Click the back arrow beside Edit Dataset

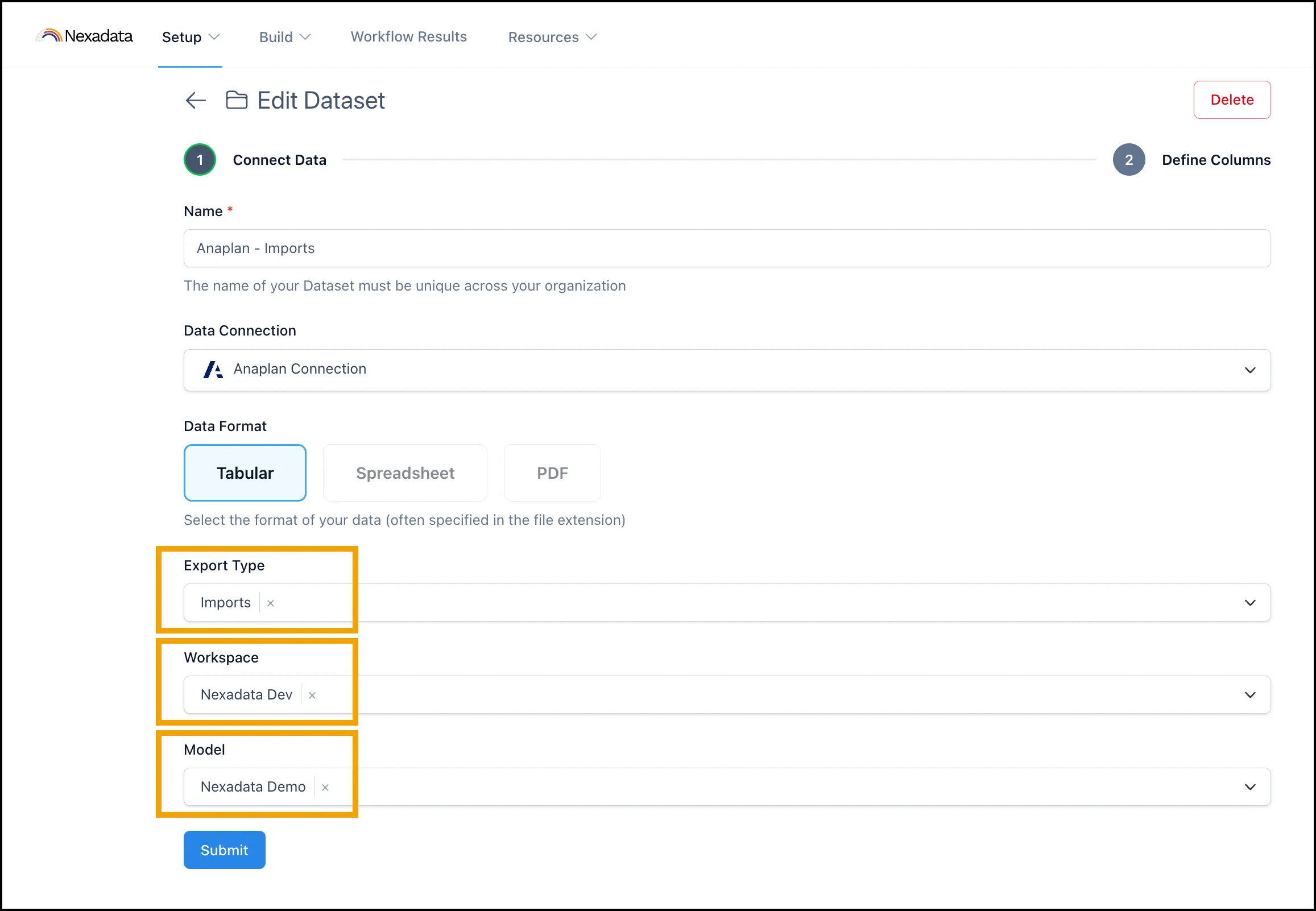tap(196, 101)
